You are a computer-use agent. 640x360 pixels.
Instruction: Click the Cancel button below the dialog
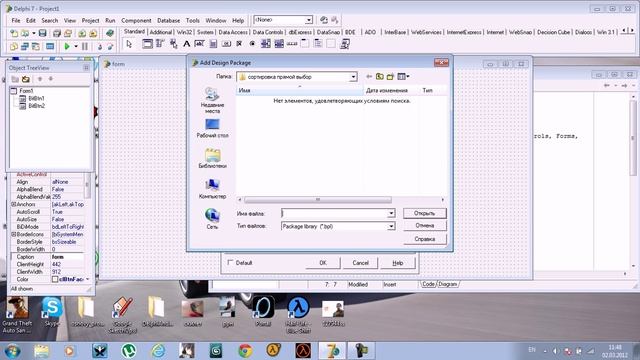(x=360, y=263)
